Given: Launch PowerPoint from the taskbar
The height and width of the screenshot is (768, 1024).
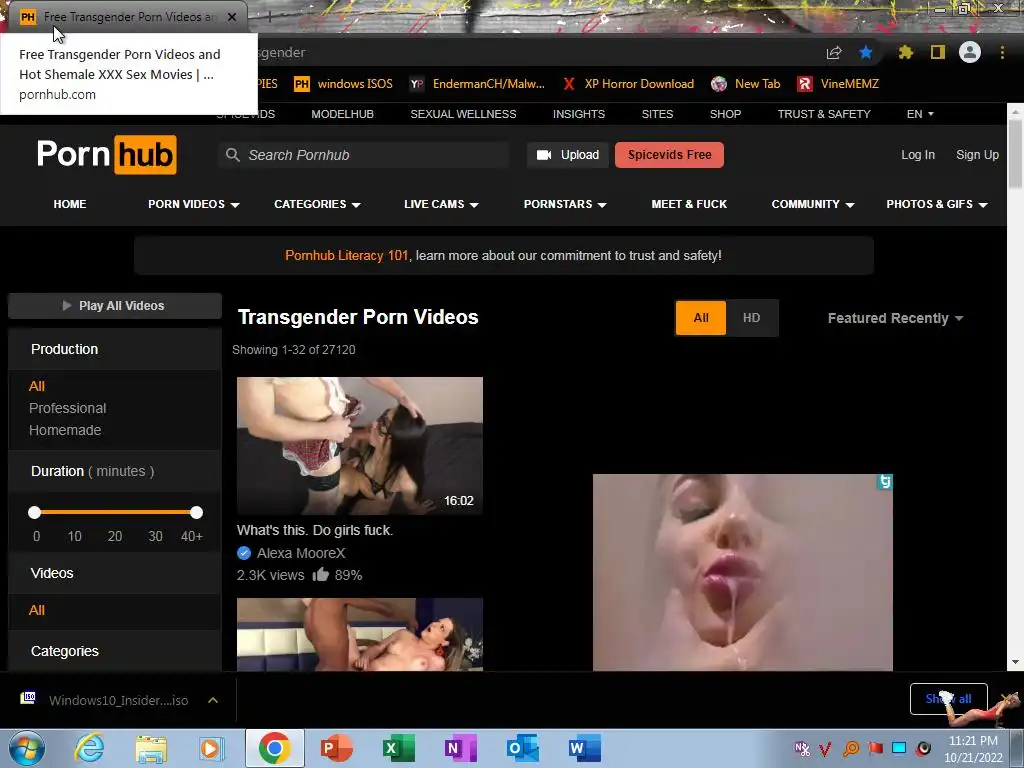Looking at the screenshot, I should pyautogui.click(x=336, y=748).
